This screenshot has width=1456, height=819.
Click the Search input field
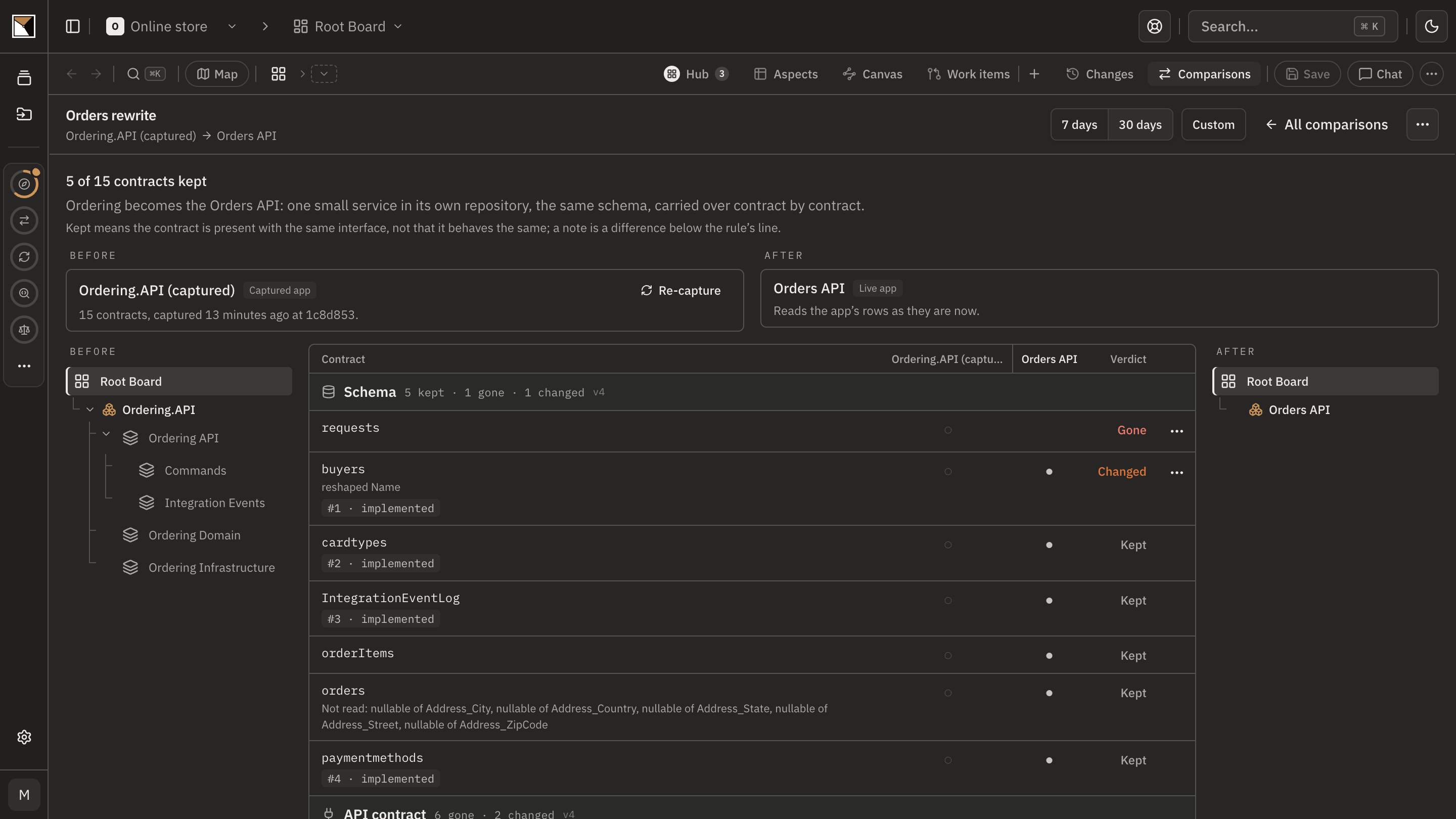[x=1293, y=27]
